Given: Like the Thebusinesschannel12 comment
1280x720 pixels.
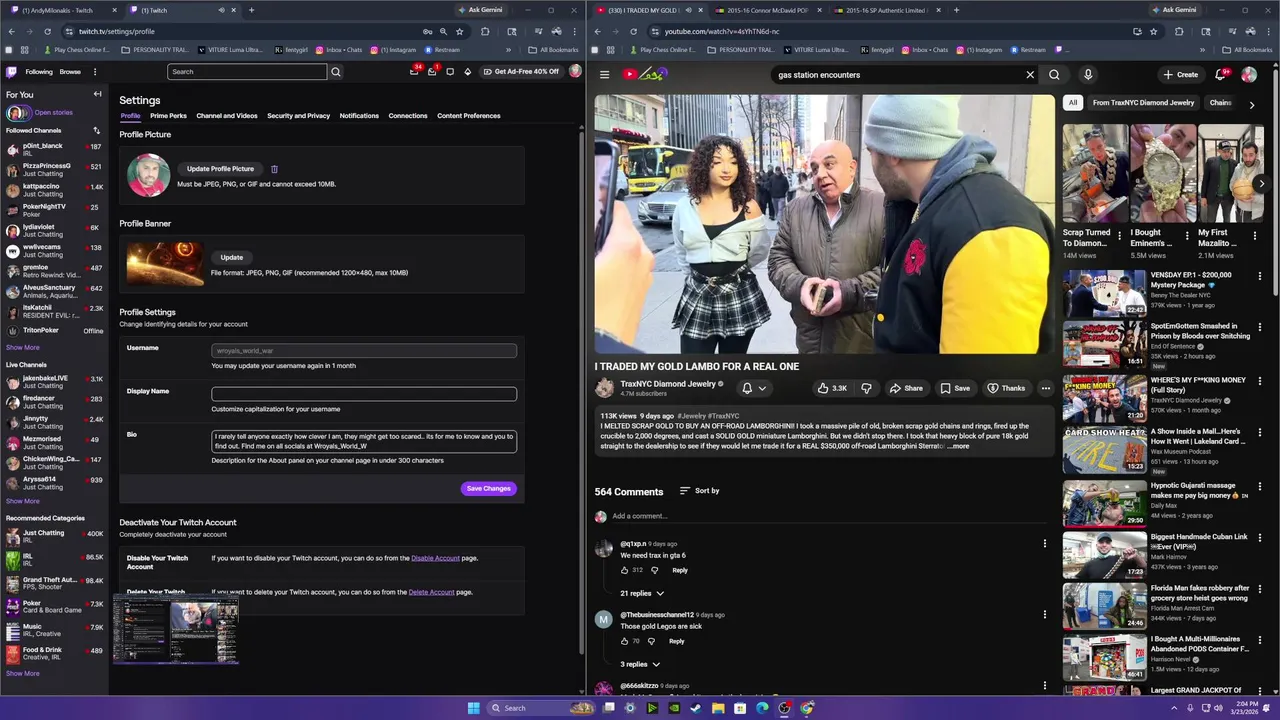Looking at the screenshot, I should (625, 641).
